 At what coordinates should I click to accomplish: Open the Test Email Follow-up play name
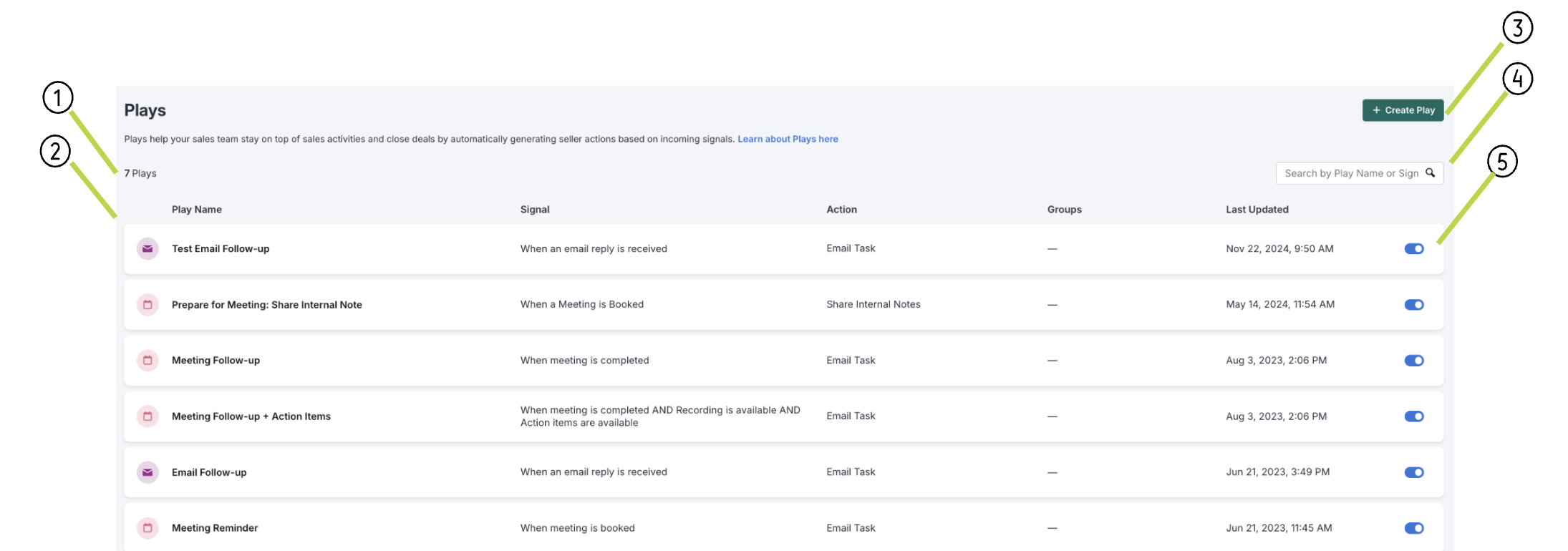click(x=221, y=249)
